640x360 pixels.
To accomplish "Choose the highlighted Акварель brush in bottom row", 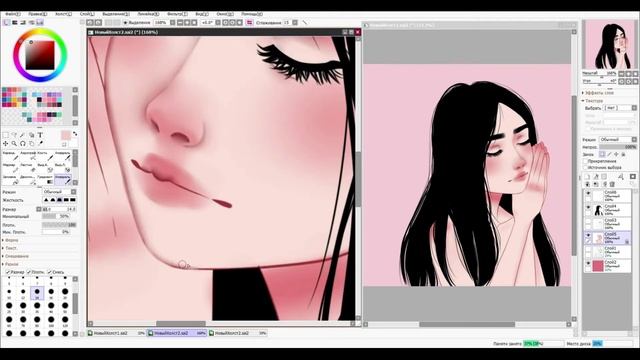I will point(62,180).
